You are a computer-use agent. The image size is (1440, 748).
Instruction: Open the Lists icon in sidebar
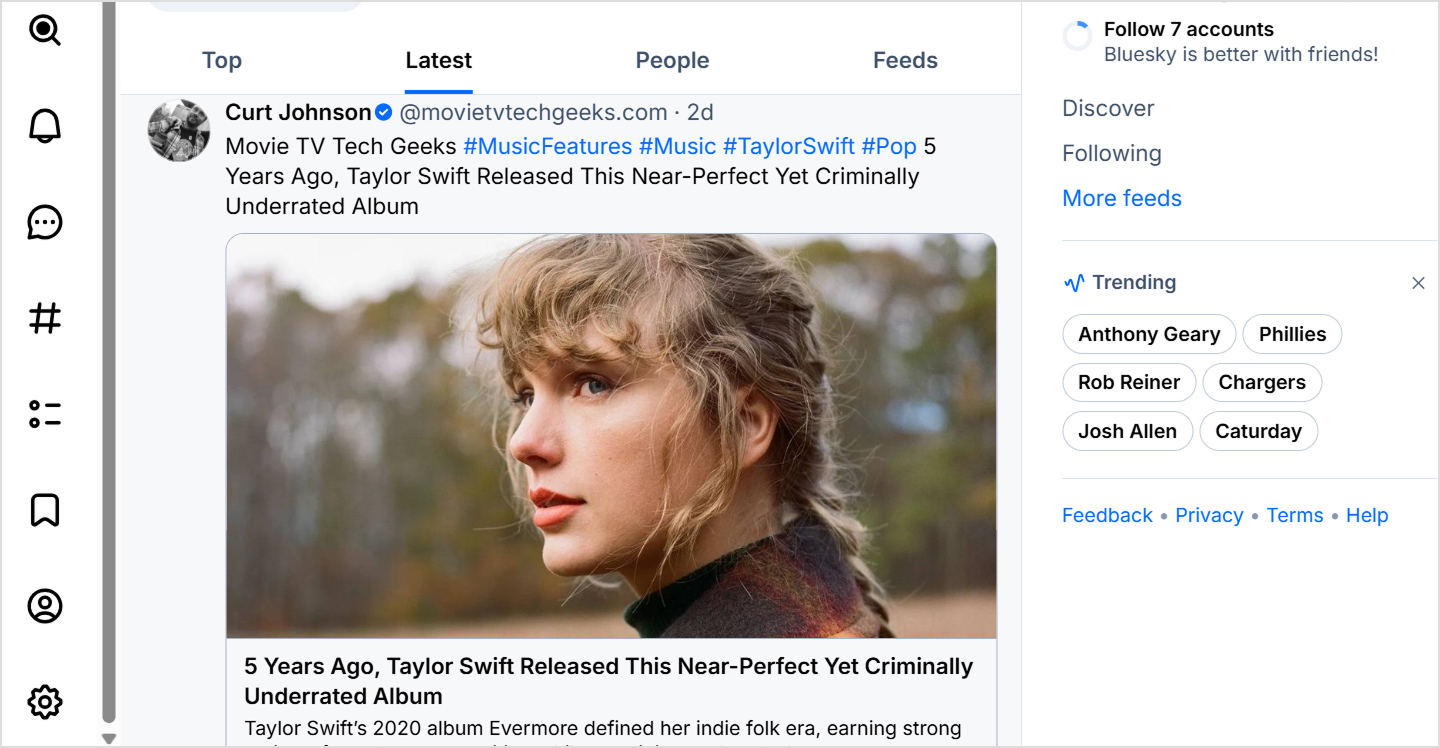coord(45,414)
